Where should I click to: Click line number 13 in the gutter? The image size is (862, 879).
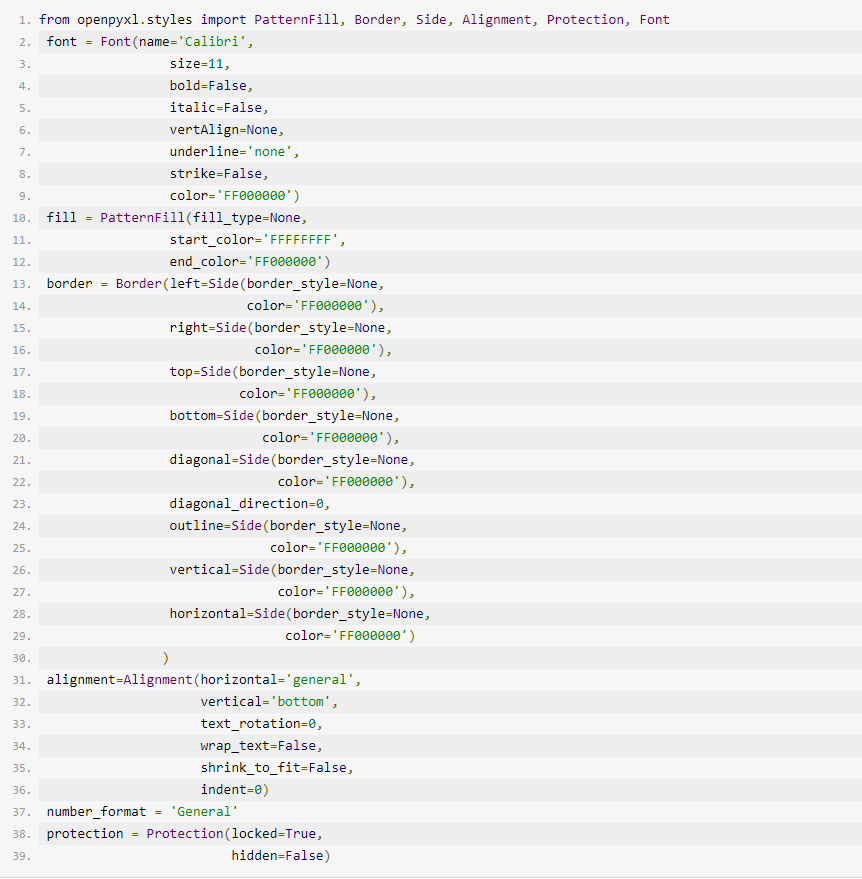pos(21,284)
